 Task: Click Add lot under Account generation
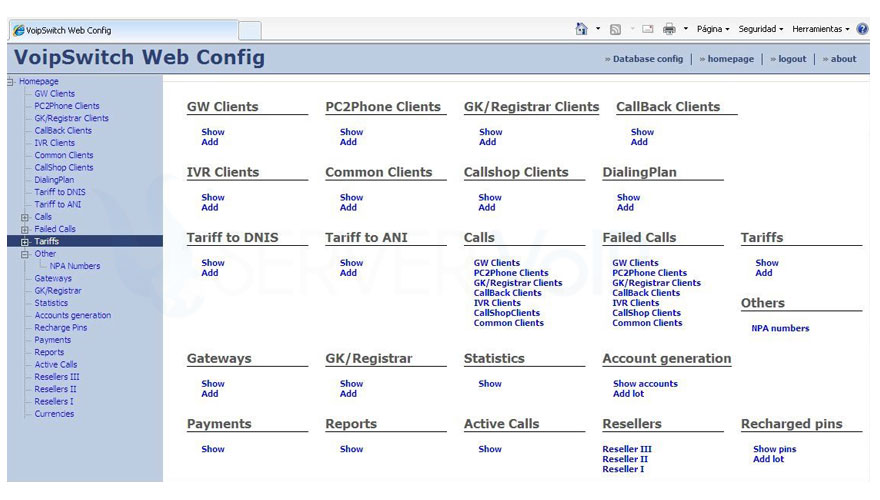[629, 394]
